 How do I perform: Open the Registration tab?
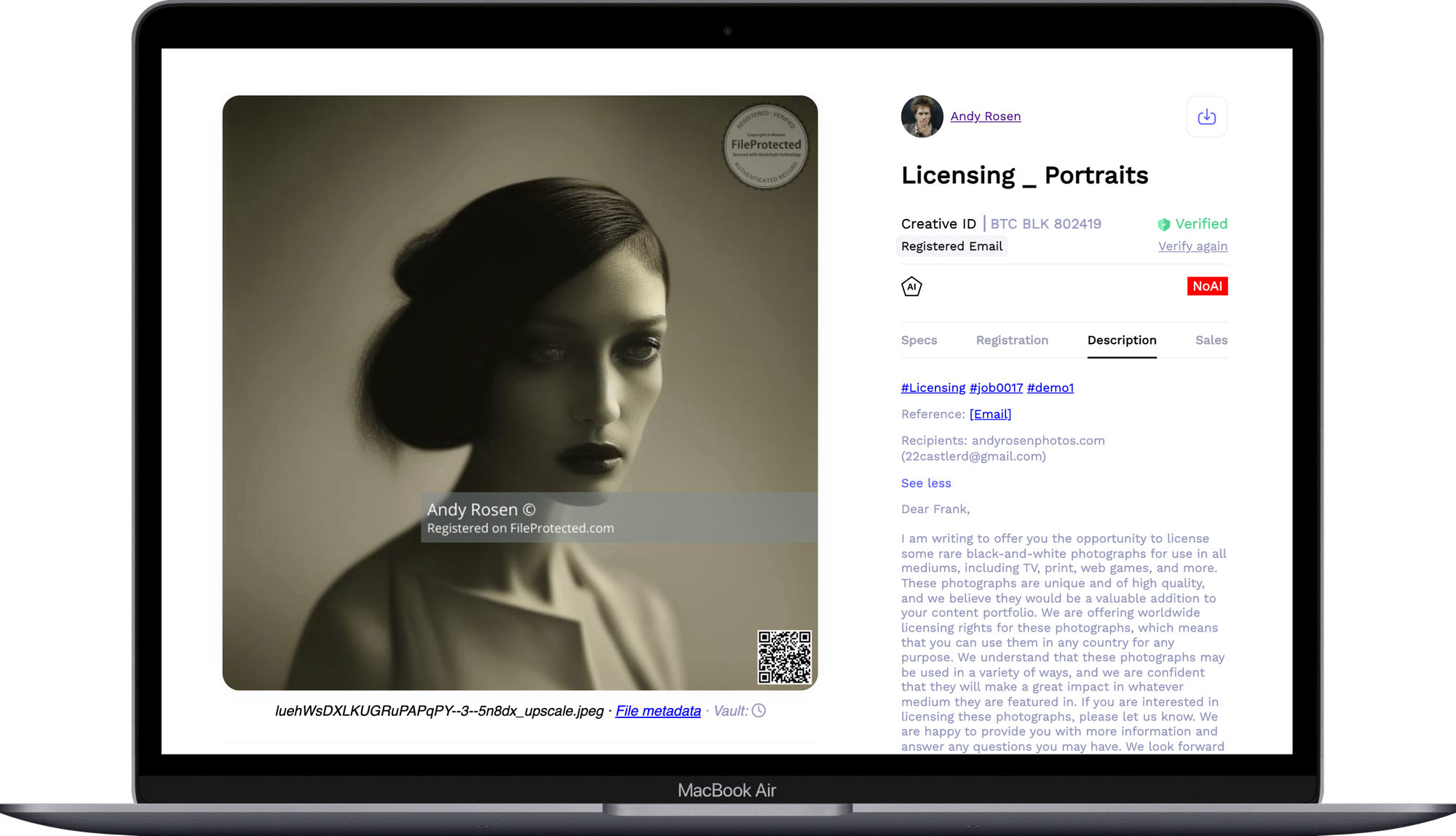tap(1012, 341)
